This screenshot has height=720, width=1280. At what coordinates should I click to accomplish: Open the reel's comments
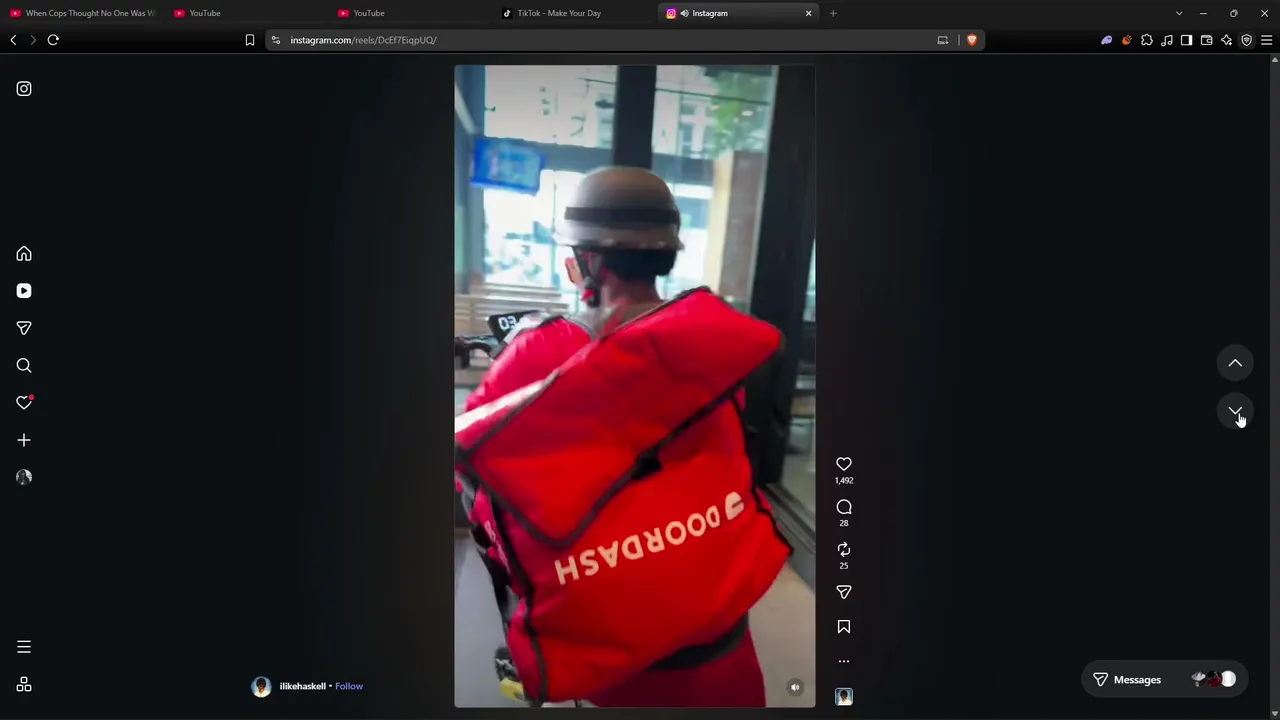pyautogui.click(x=844, y=507)
